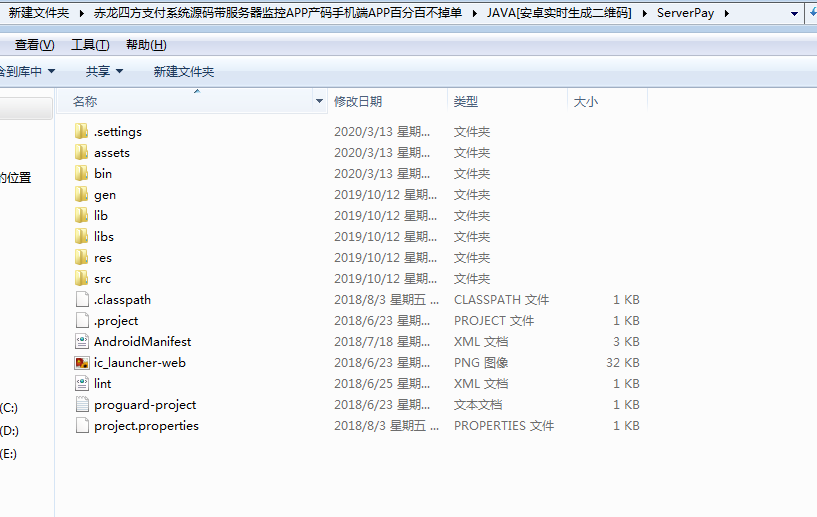Viewport: 817px width, 517px height.
Task: Click the .settings folder name
Action: coord(118,132)
